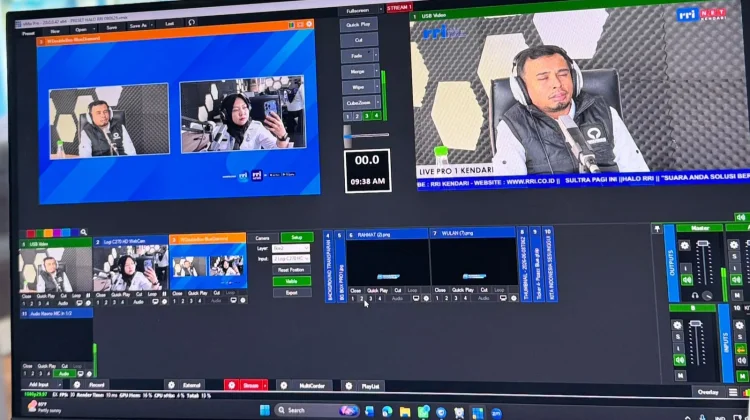Image resolution: width=750 pixels, height=420 pixels.
Task: Open the Preset menu
Action: 28,33
